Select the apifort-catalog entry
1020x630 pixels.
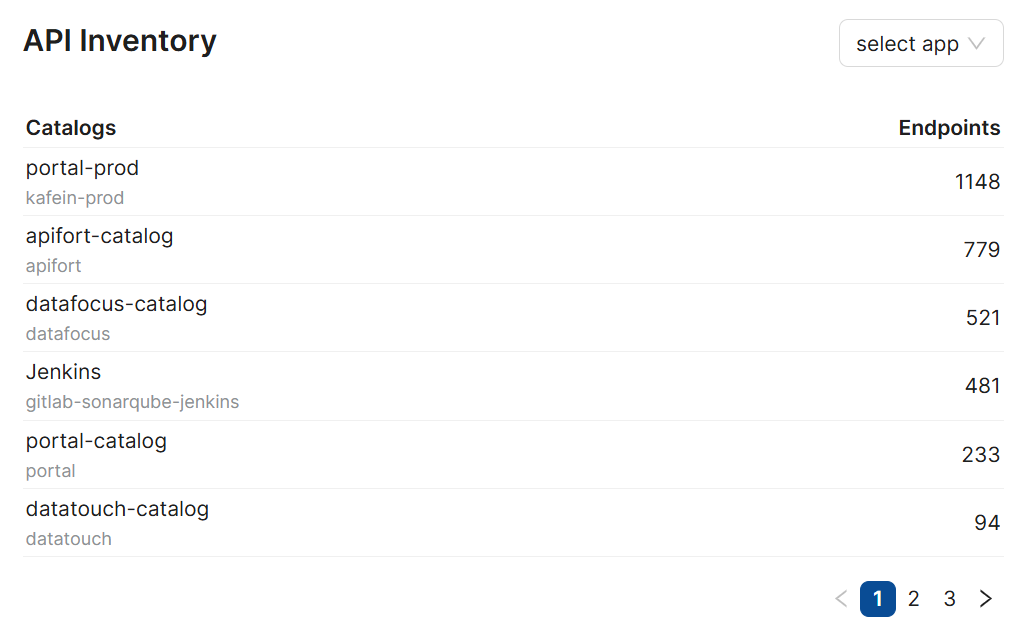point(99,236)
